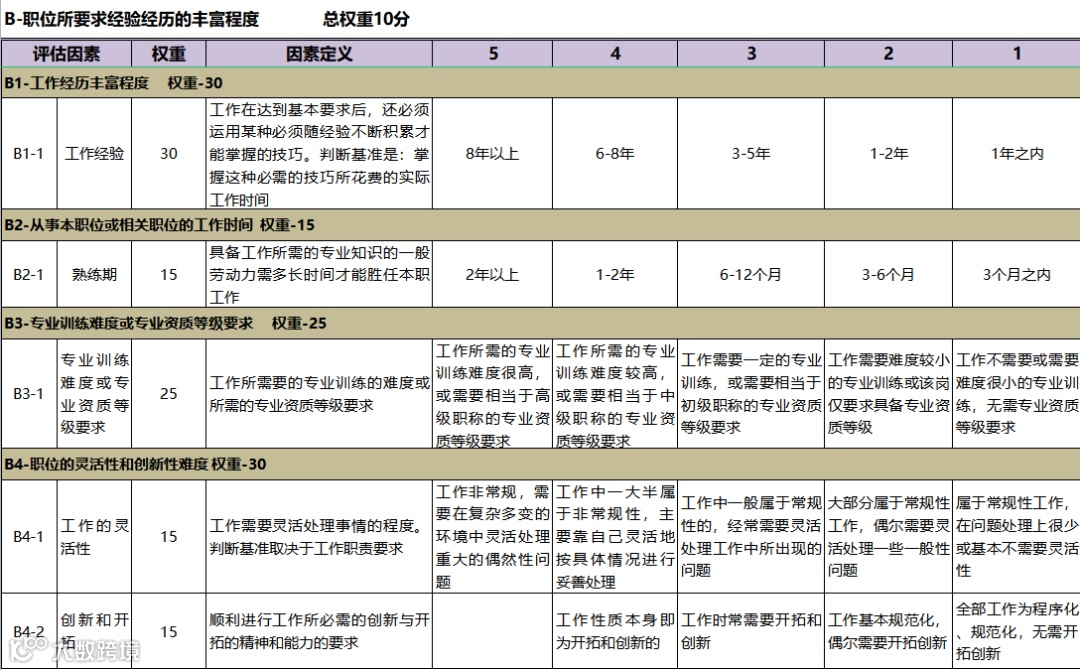Select the '总权重10分' text
This screenshot has width=1080, height=670.
coord(366,19)
